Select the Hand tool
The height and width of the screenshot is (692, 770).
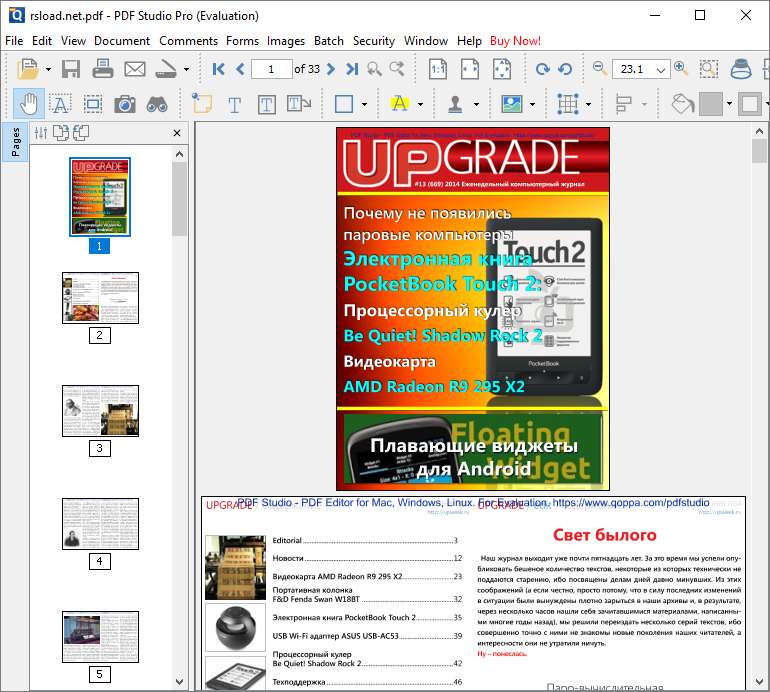(x=27, y=103)
